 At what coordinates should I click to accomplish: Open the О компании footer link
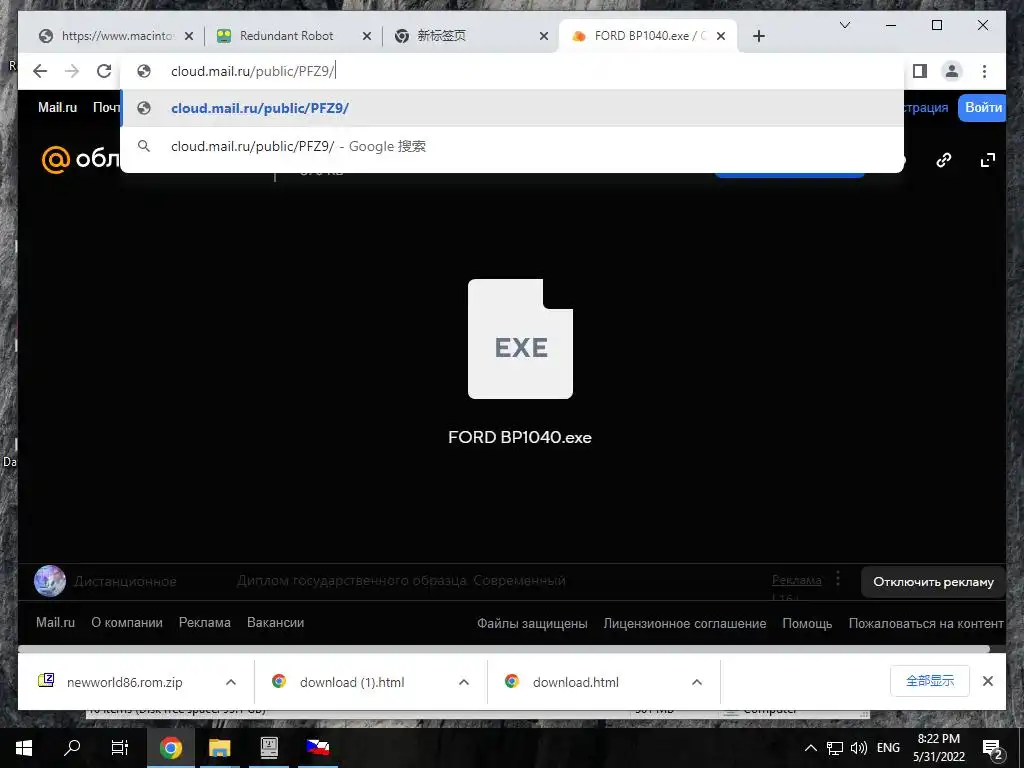coord(127,622)
